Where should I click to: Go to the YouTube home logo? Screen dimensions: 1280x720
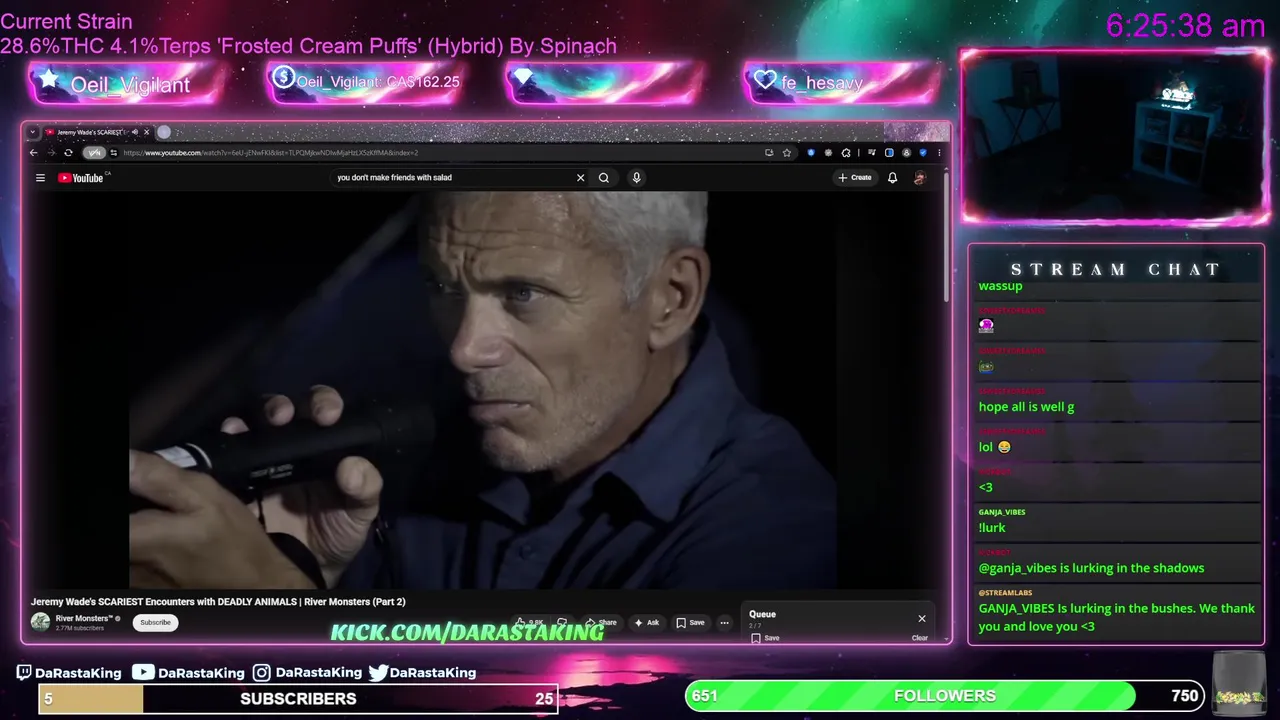click(x=81, y=178)
